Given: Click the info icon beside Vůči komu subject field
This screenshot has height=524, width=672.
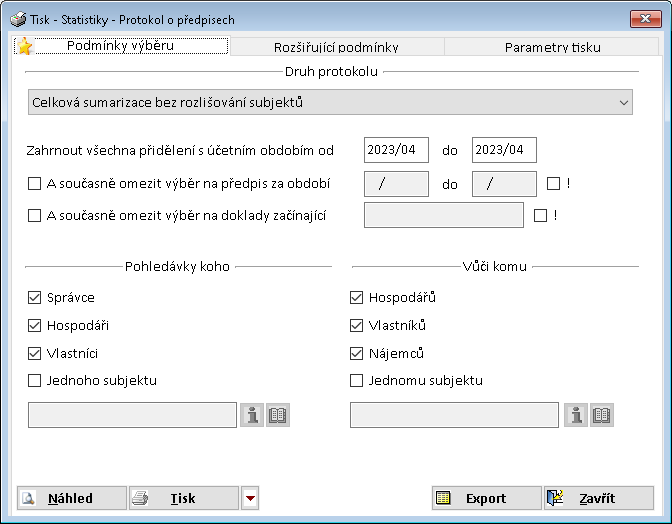Looking at the screenshot, I should 575,416.
